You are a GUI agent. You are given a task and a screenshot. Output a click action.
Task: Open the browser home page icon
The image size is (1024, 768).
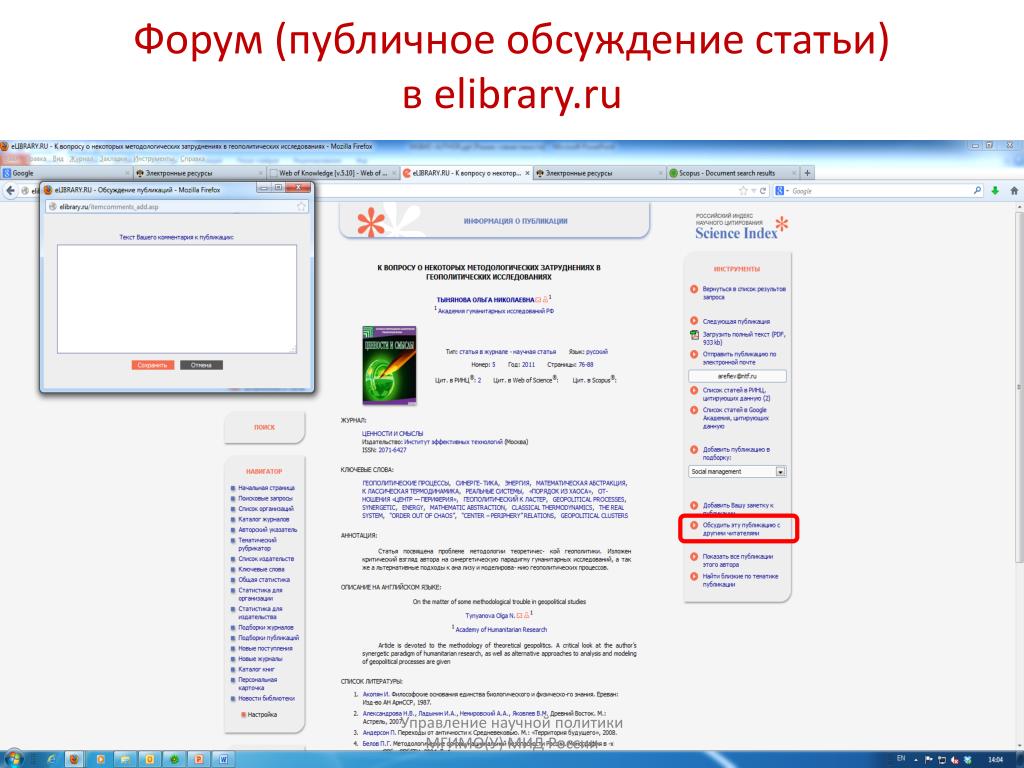click(x=1014, y=191)
